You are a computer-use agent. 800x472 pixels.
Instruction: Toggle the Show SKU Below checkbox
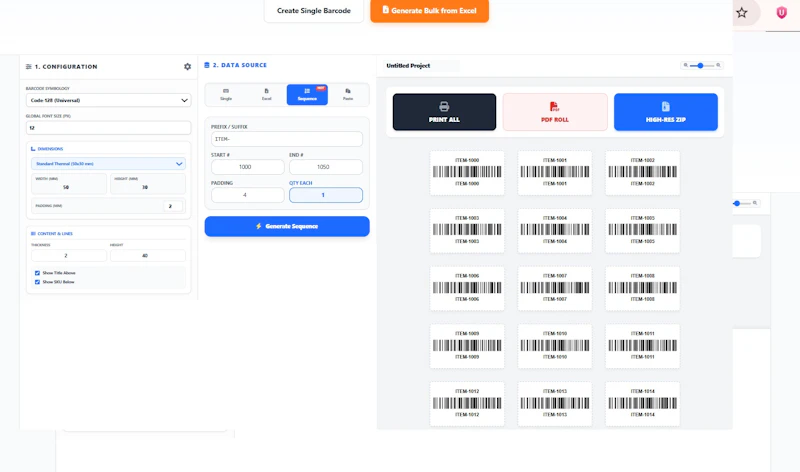(x=37, y=282)
